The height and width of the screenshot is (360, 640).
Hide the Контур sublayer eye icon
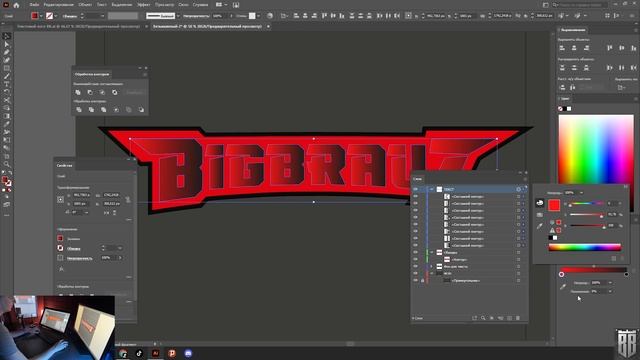(416, 260)
